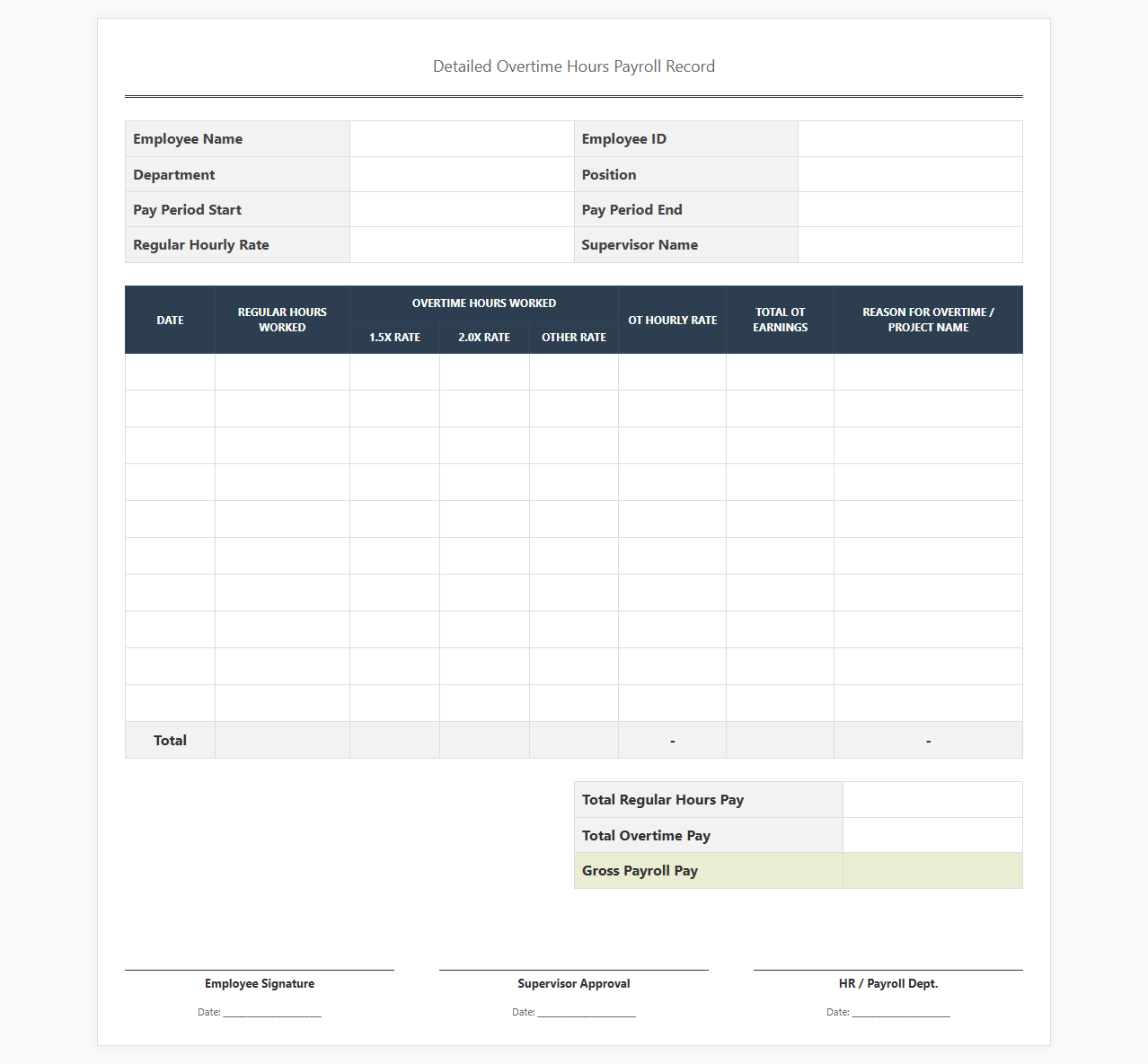Click the Total Overtime Pay value field
Viewport: 1148px width, 1064px height.
932,835
